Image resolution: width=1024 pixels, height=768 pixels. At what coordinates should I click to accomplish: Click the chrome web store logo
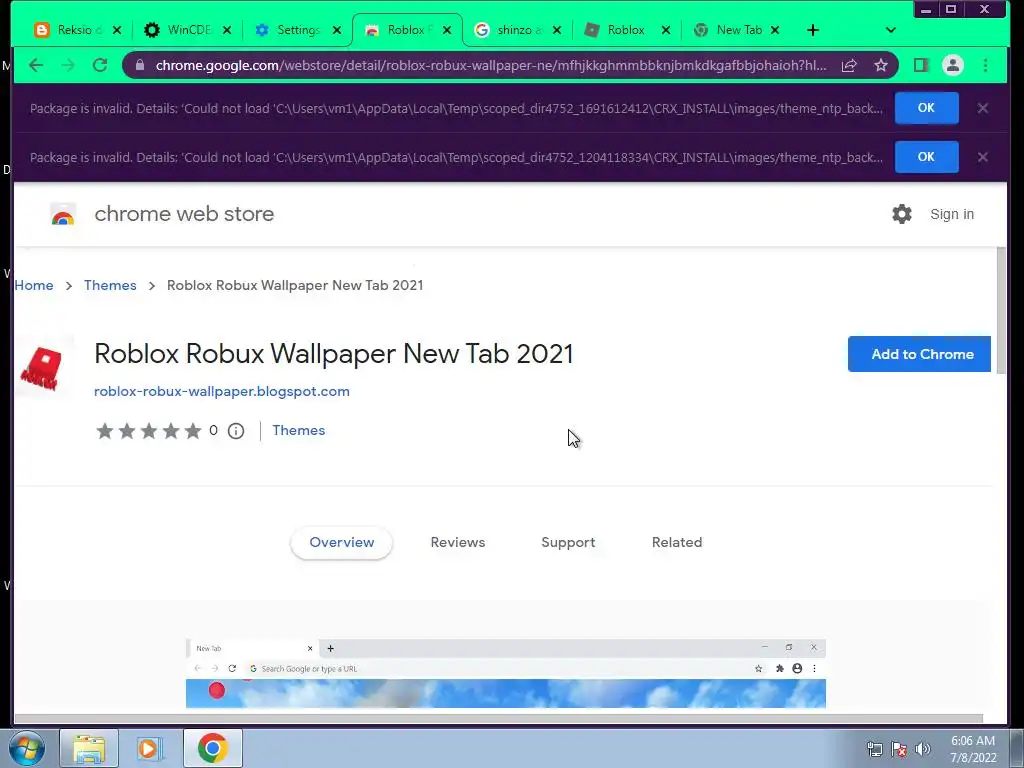point(63,214)
